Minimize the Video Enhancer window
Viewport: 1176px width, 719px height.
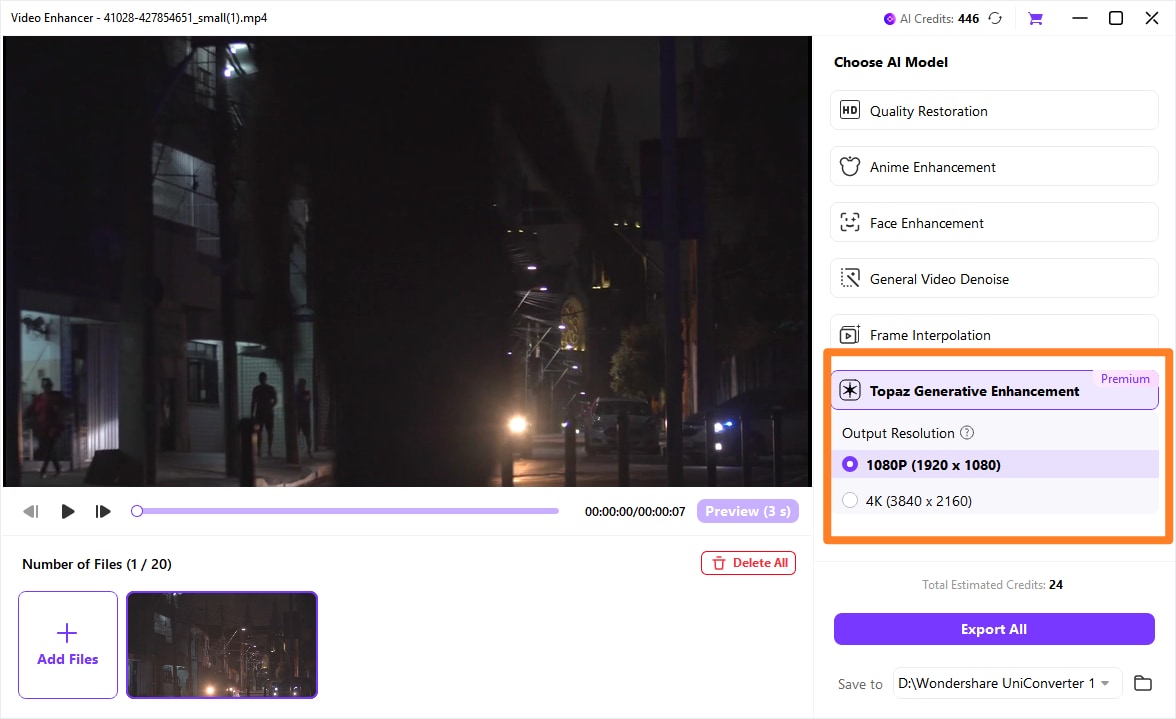1080,18
